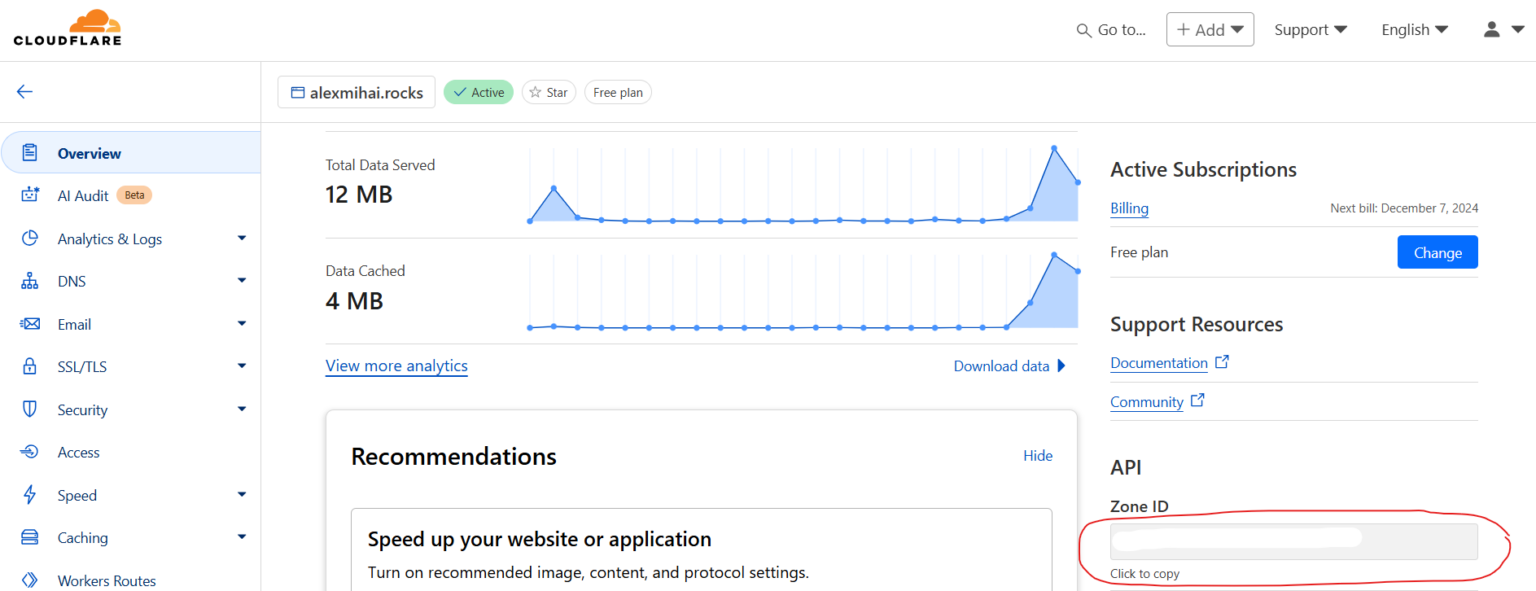Open the Add dropdown

[1210, 29]
